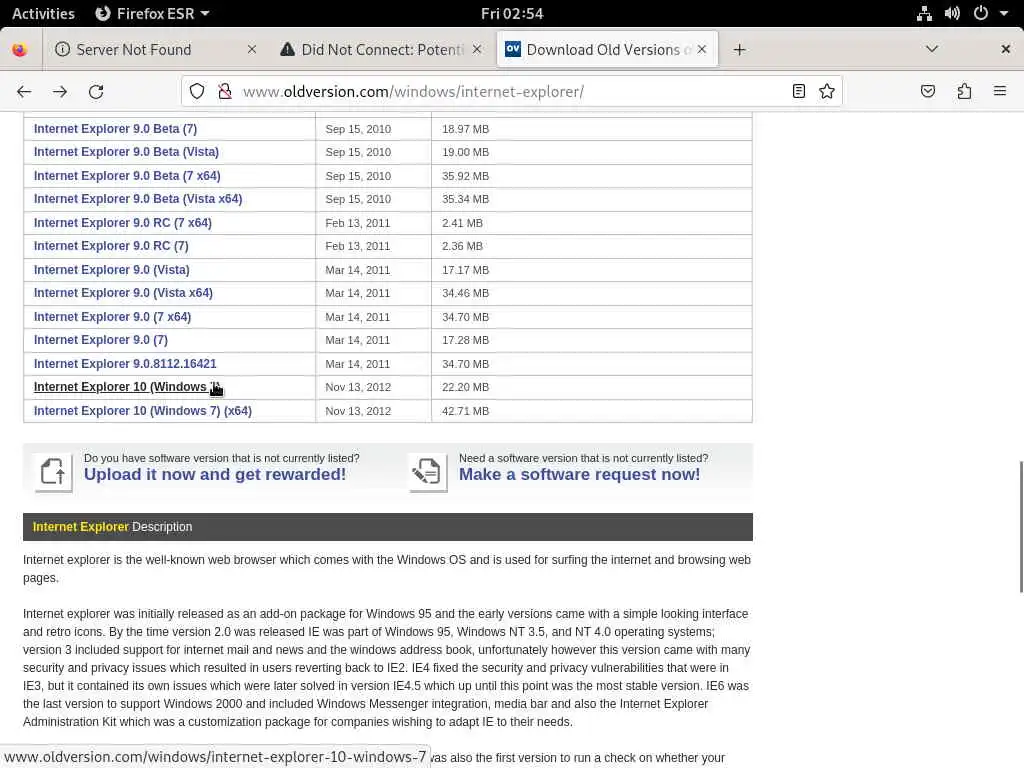Close the Firefox window
The height and width of the screenshot is (768, 1024).
[x=1006, y=50]
